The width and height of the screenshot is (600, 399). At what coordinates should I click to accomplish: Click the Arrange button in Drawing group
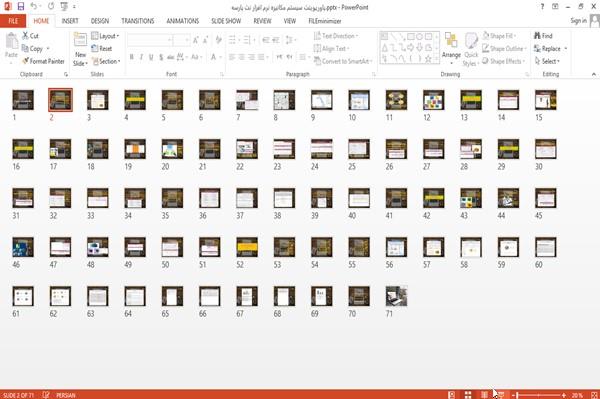point(451,48)
